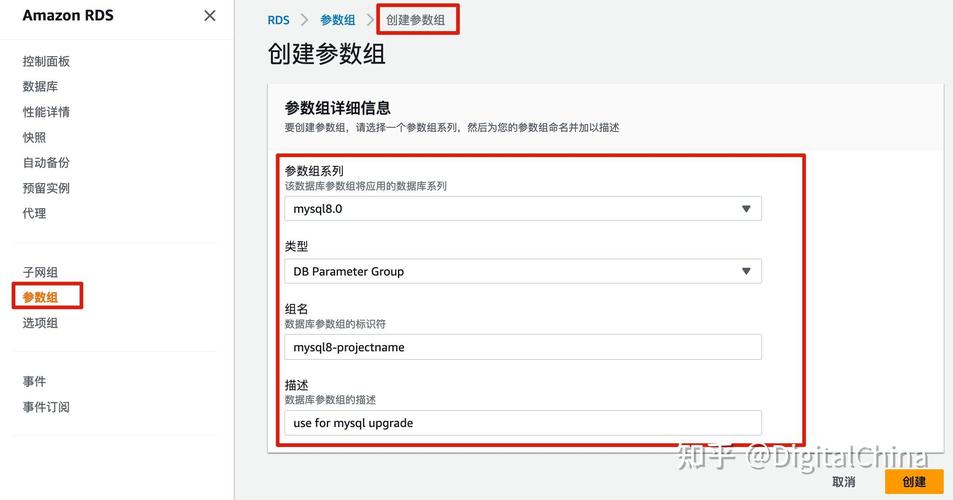Focus the 描述 field with upgrade text

click(523, 423)
